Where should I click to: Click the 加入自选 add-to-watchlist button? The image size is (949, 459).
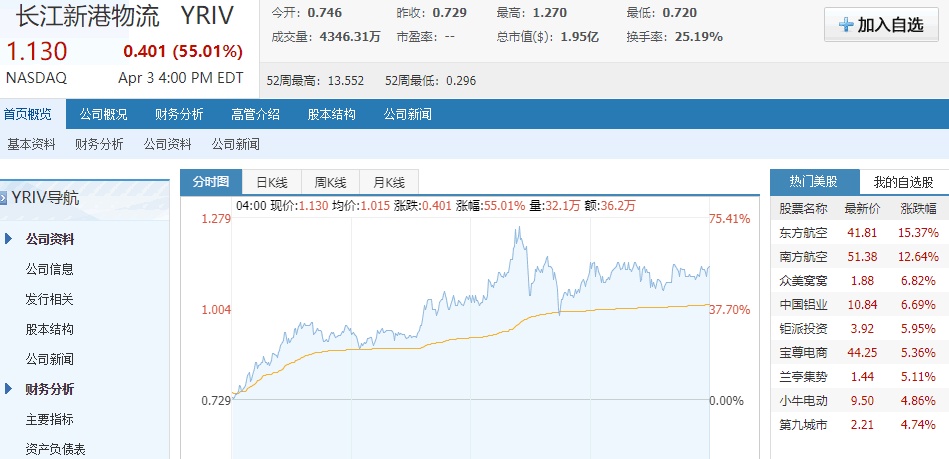(x=881, y=25)
